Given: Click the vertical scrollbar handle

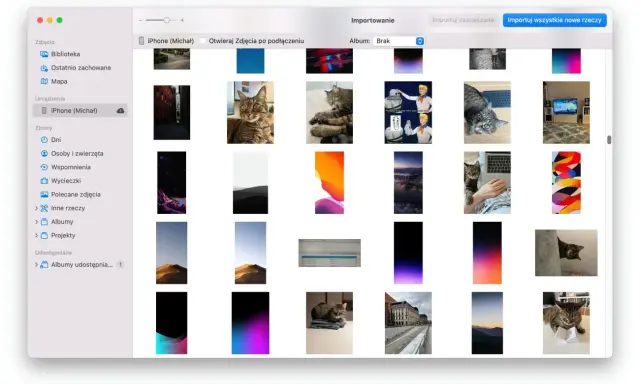Looking at the screenshot, I should pyautogui.click(x=609, y=140).
